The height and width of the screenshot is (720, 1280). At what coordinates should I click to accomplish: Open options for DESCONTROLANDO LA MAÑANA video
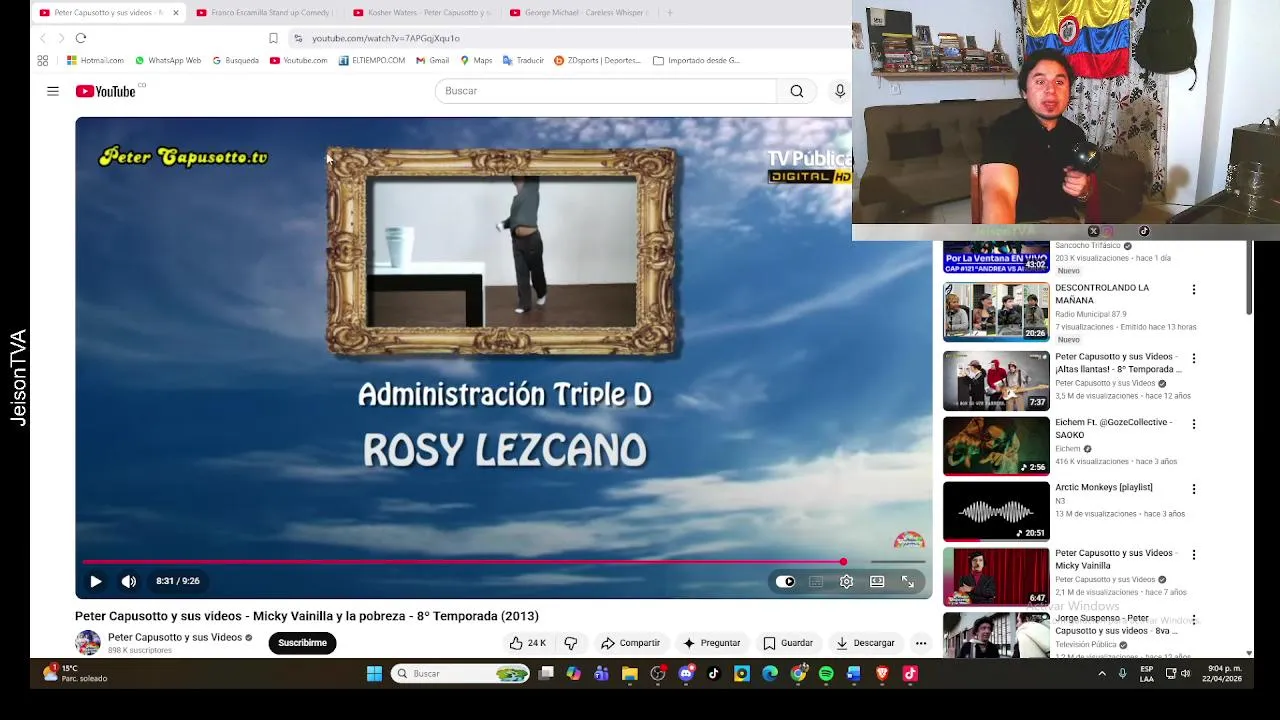[1193, 290]
